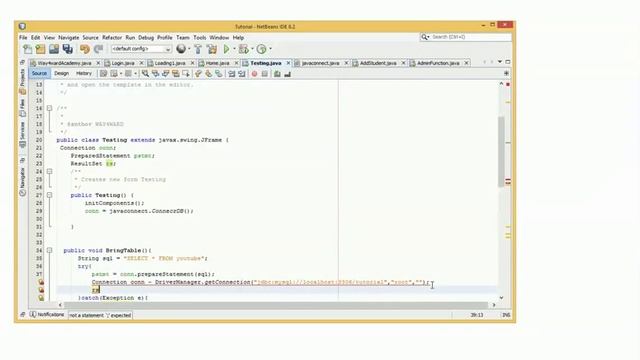Click the Shift Line Left icon
Viewport: 640px width, 360px height.
[x=231, y=74]
